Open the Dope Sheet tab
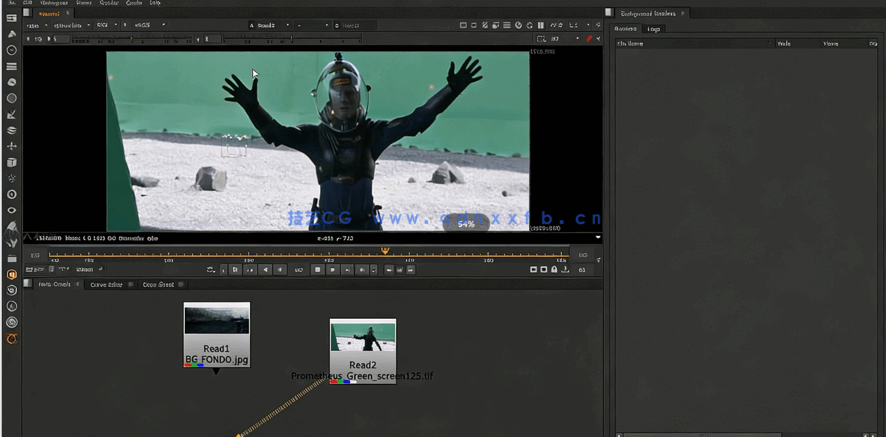 pos(158,285)
